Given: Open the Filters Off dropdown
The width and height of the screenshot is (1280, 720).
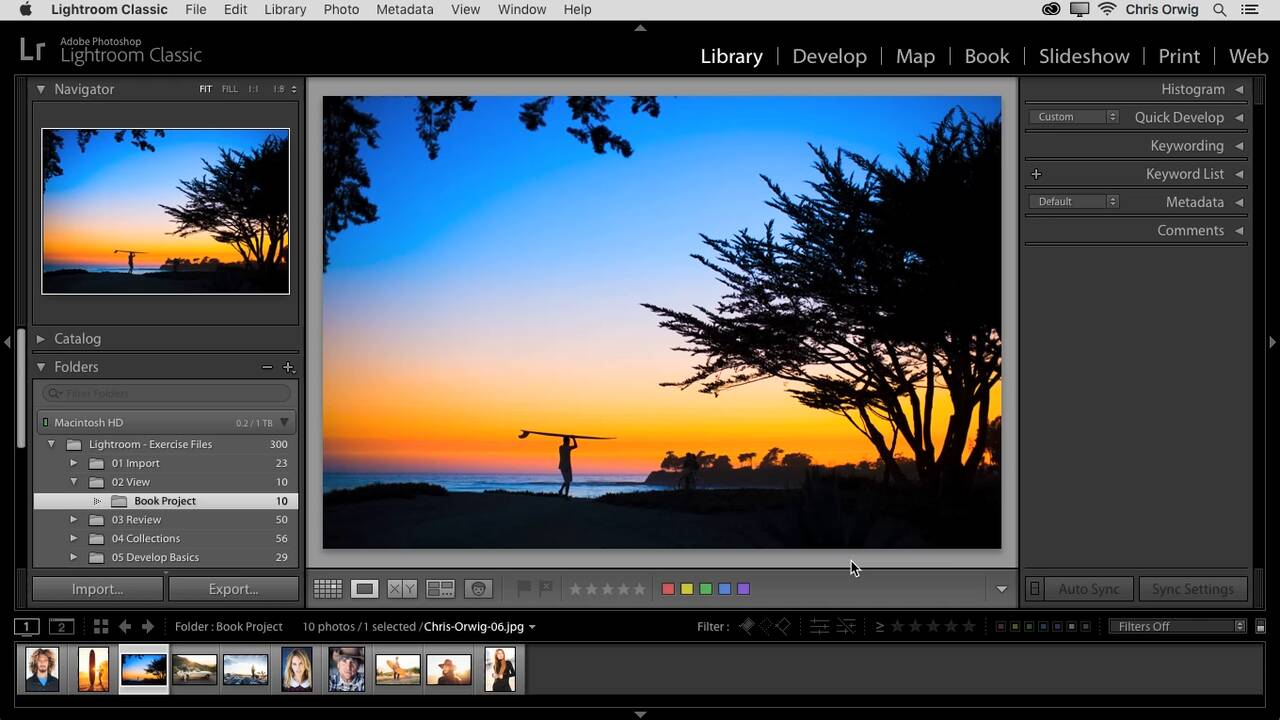Looking at the screenshot, I should 1178,627.
